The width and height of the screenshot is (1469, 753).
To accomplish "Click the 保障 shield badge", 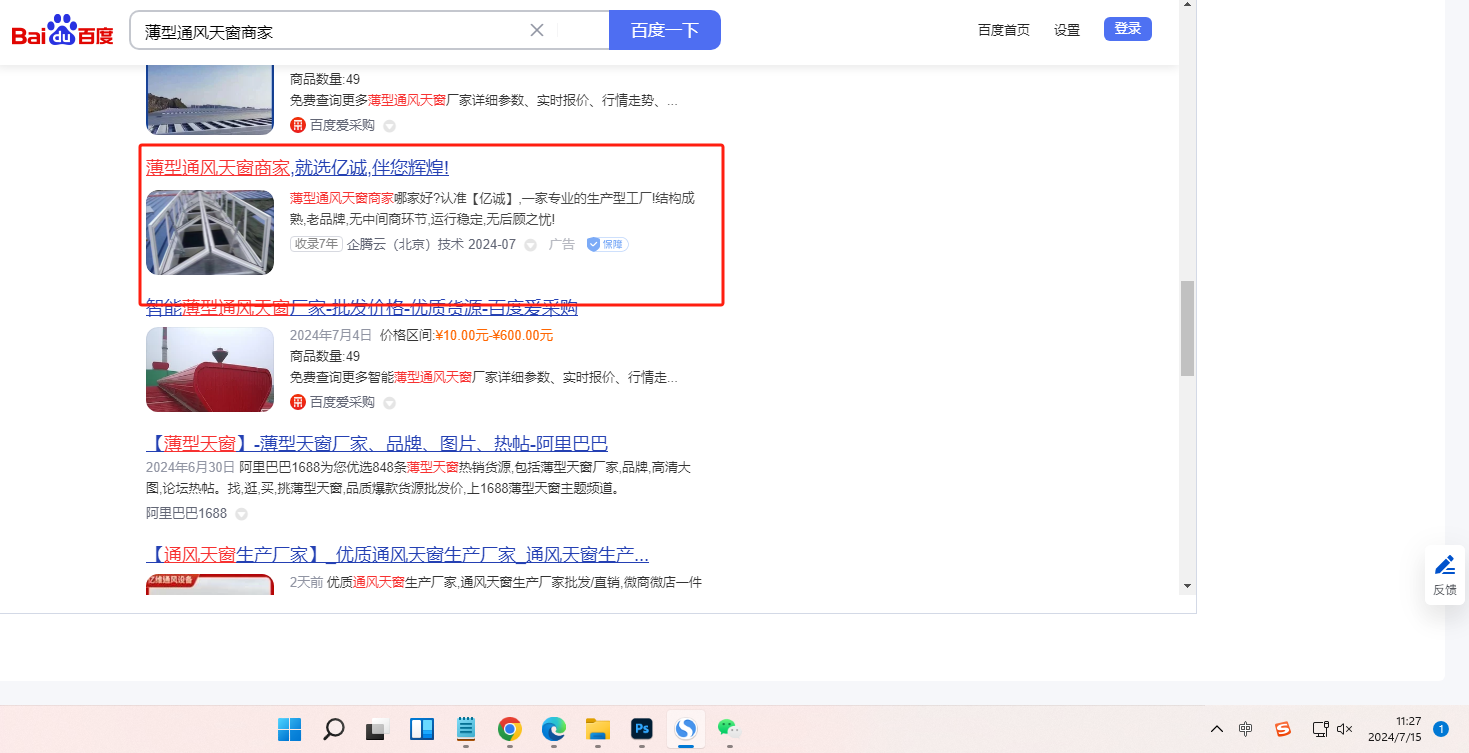I will click(607, 244).
